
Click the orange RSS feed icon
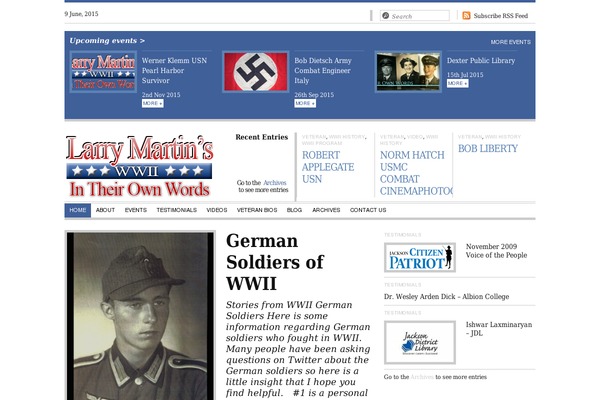466,15
